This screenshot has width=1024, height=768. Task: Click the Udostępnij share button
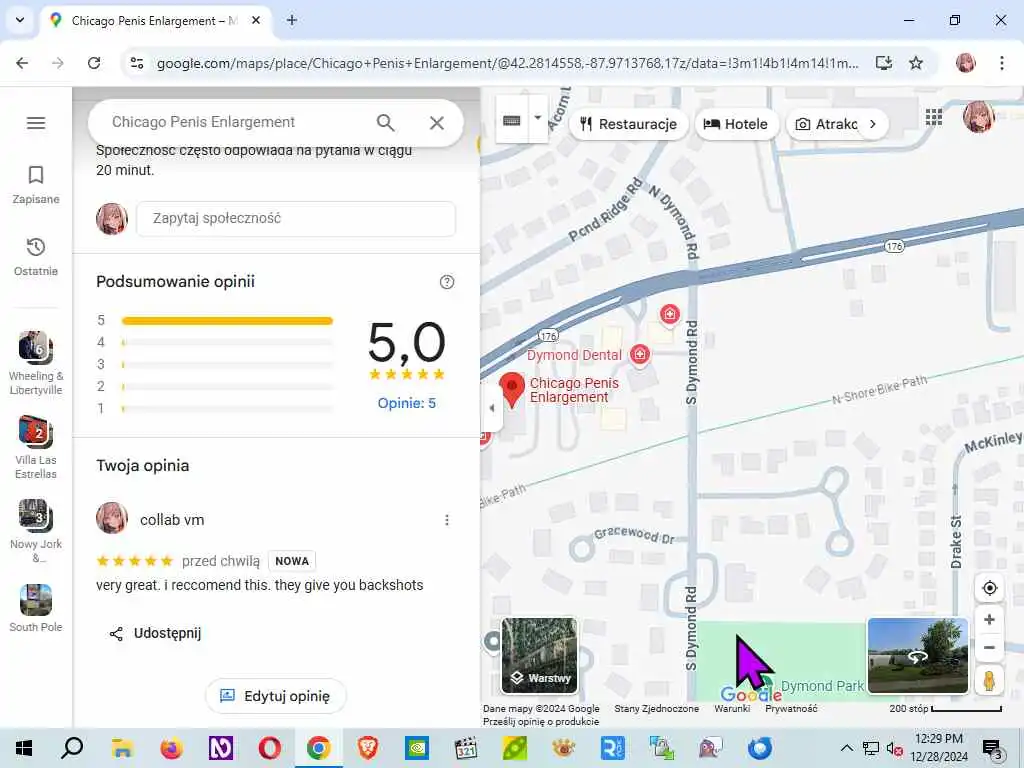tap(155, 633)
